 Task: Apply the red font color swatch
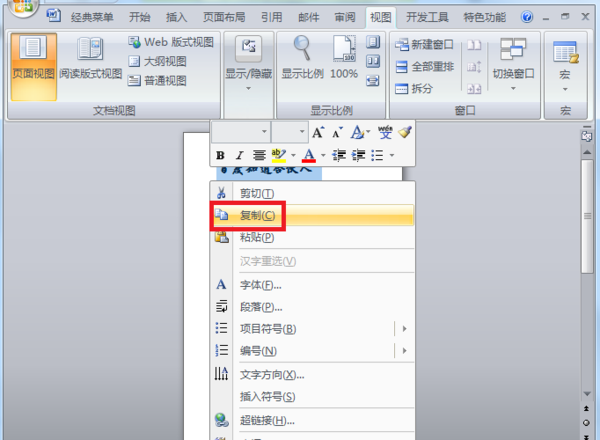pos(309,155)
